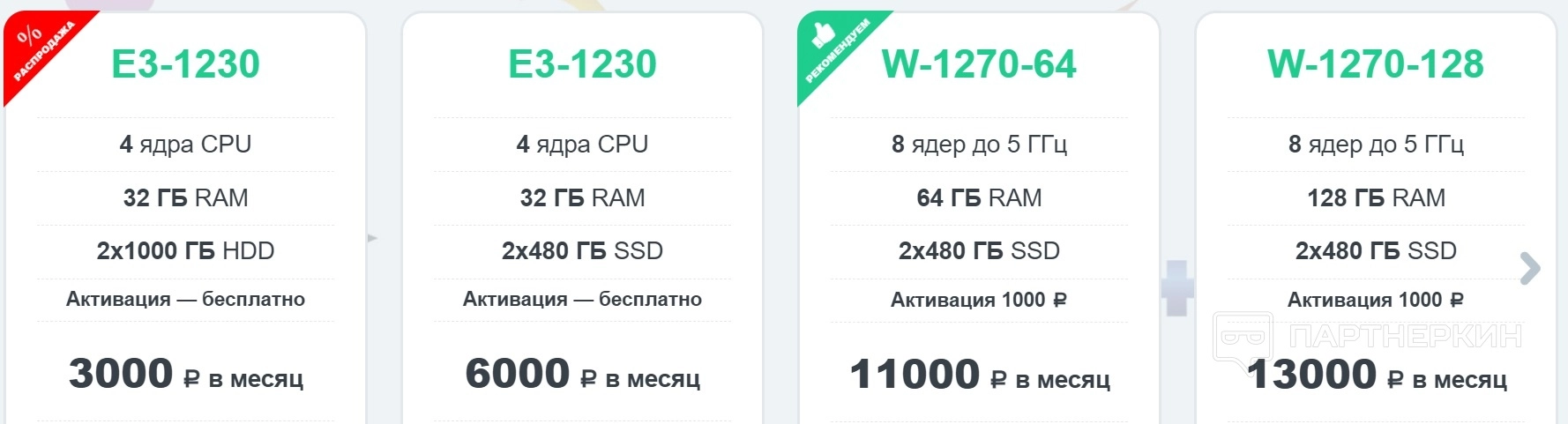Click the gray plus icon between W-1270 cards

pos(1176,288)
